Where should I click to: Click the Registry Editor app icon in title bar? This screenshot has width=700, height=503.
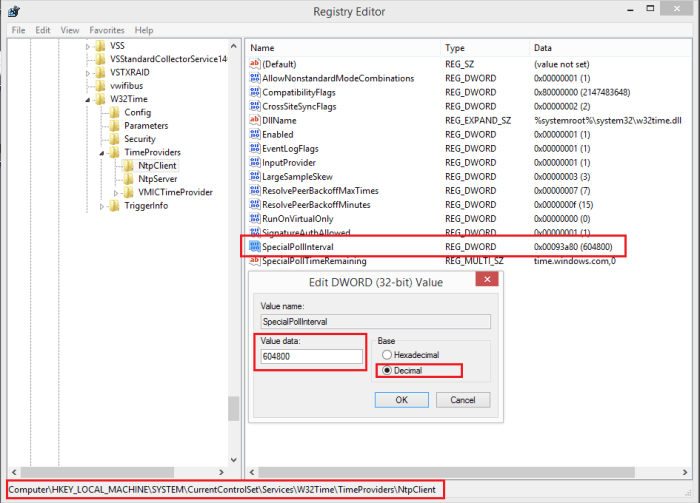pyautogui.click(x=14, y=11)
